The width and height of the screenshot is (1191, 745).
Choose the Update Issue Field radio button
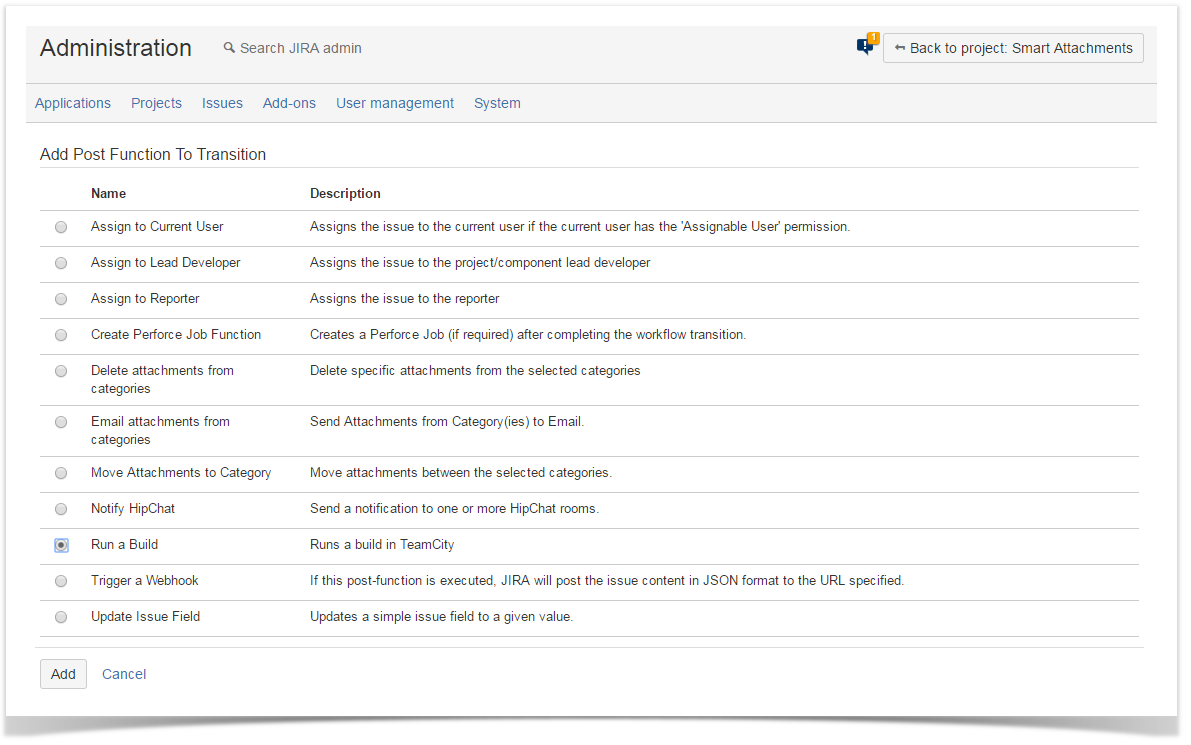[x=61, y=617]
